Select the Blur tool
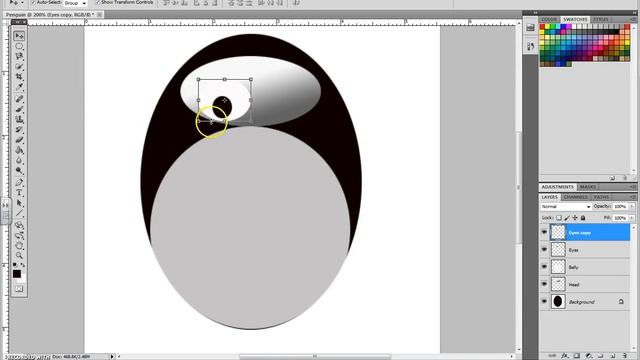The width and height of the screenshot is (640, 360). [19, 160]
